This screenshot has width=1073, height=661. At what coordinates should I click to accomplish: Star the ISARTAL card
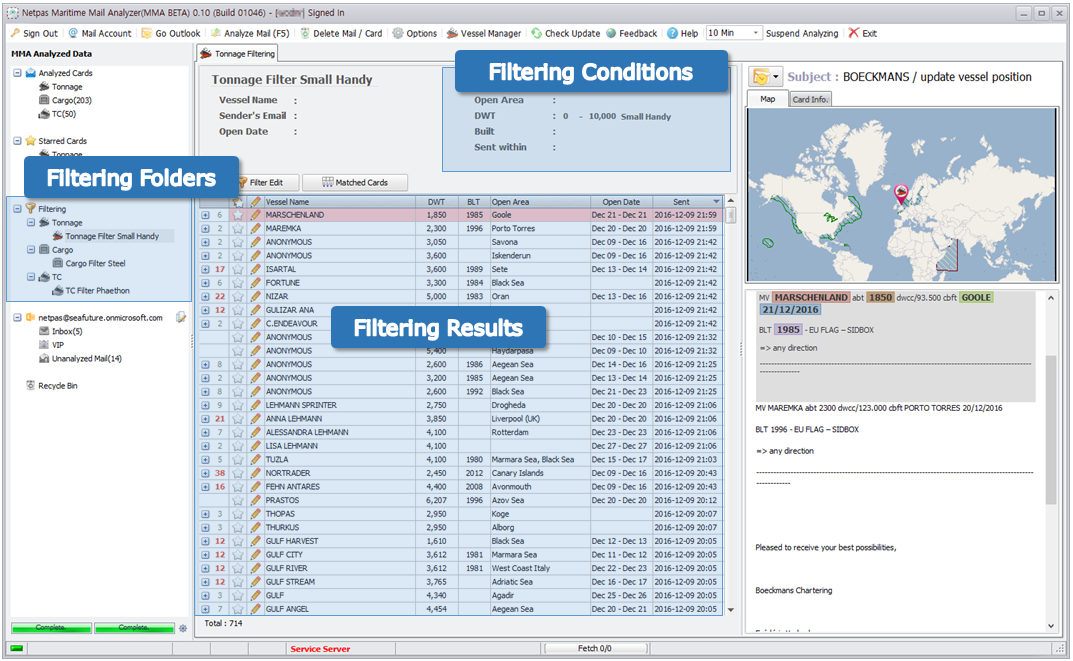coord(237,269)
